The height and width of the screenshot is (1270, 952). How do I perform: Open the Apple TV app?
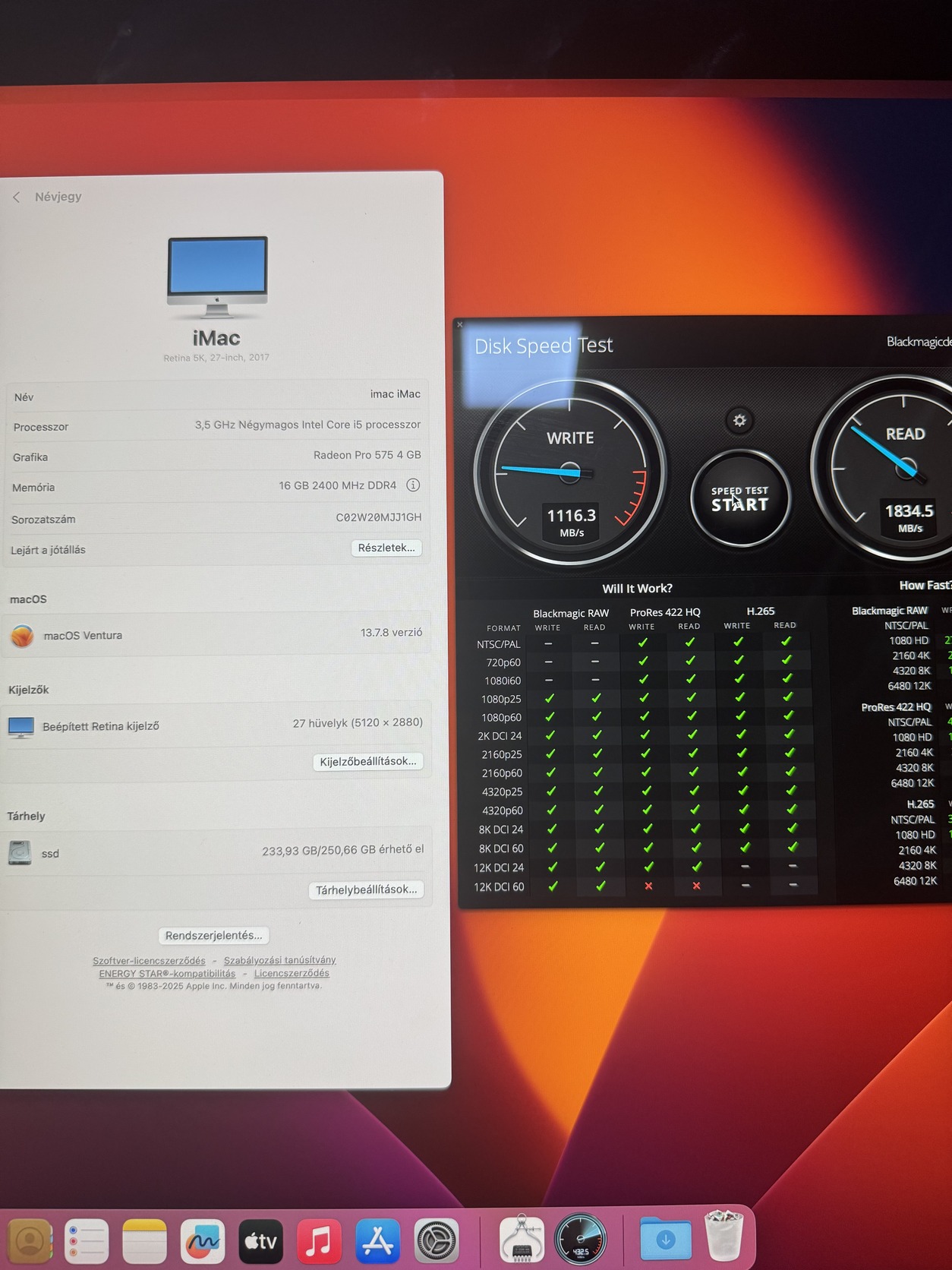click(x=260, y=1241)
